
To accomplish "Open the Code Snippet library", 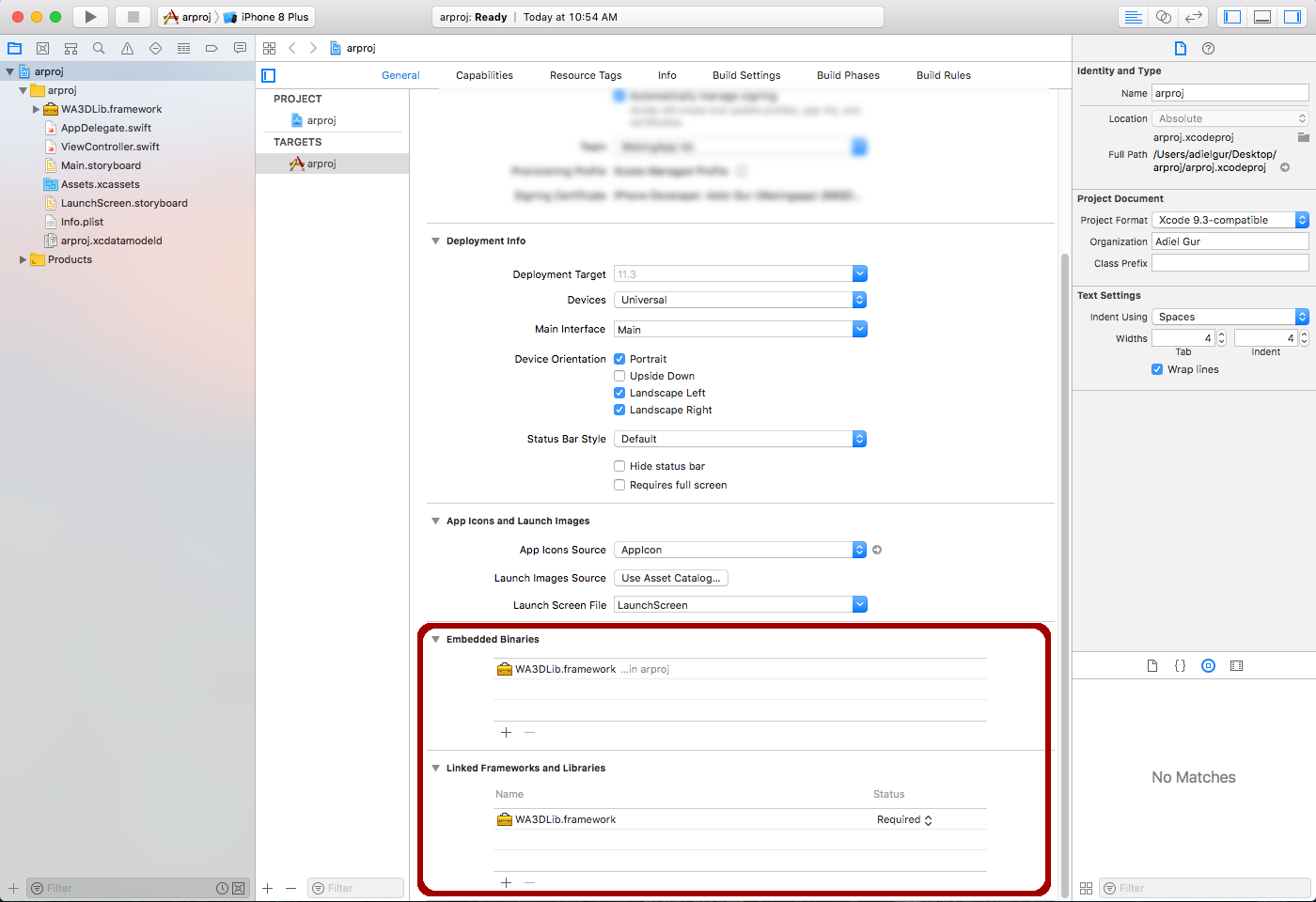I will 1181,665.
